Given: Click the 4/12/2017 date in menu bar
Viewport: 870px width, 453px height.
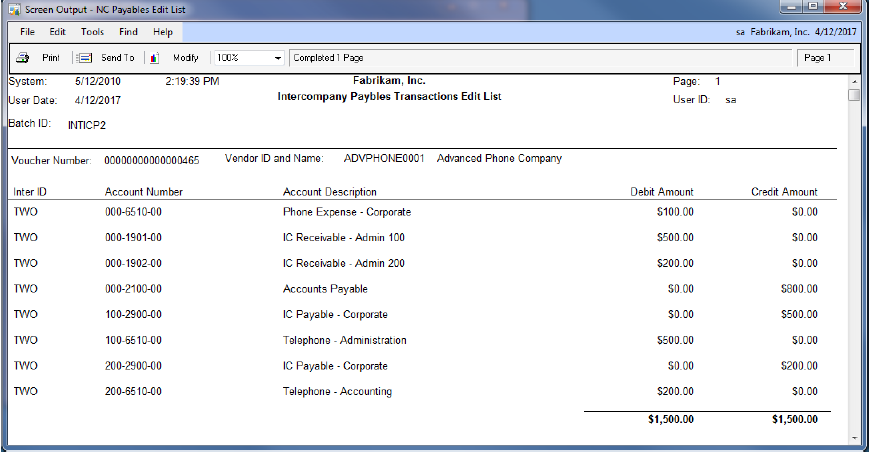Looking at the screenshot, I should click(x=836, y=32).
